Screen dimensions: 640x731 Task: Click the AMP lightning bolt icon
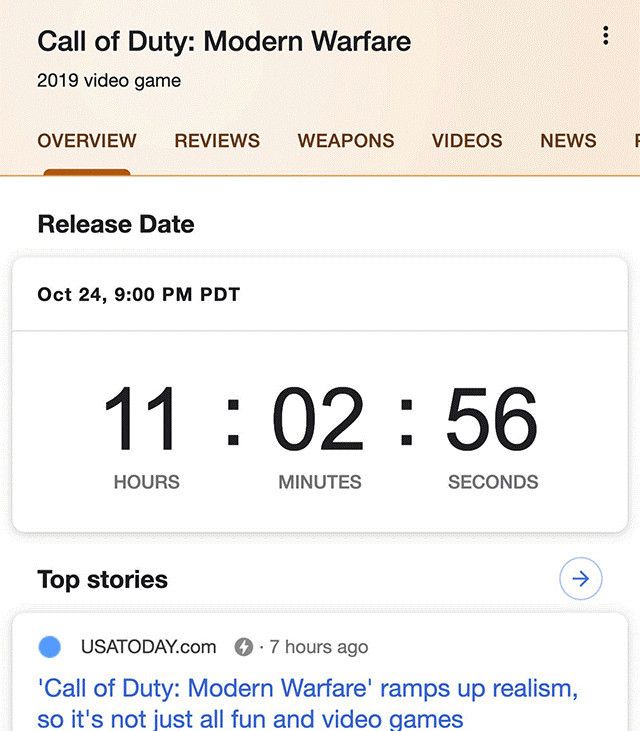[x=243, y=647]
